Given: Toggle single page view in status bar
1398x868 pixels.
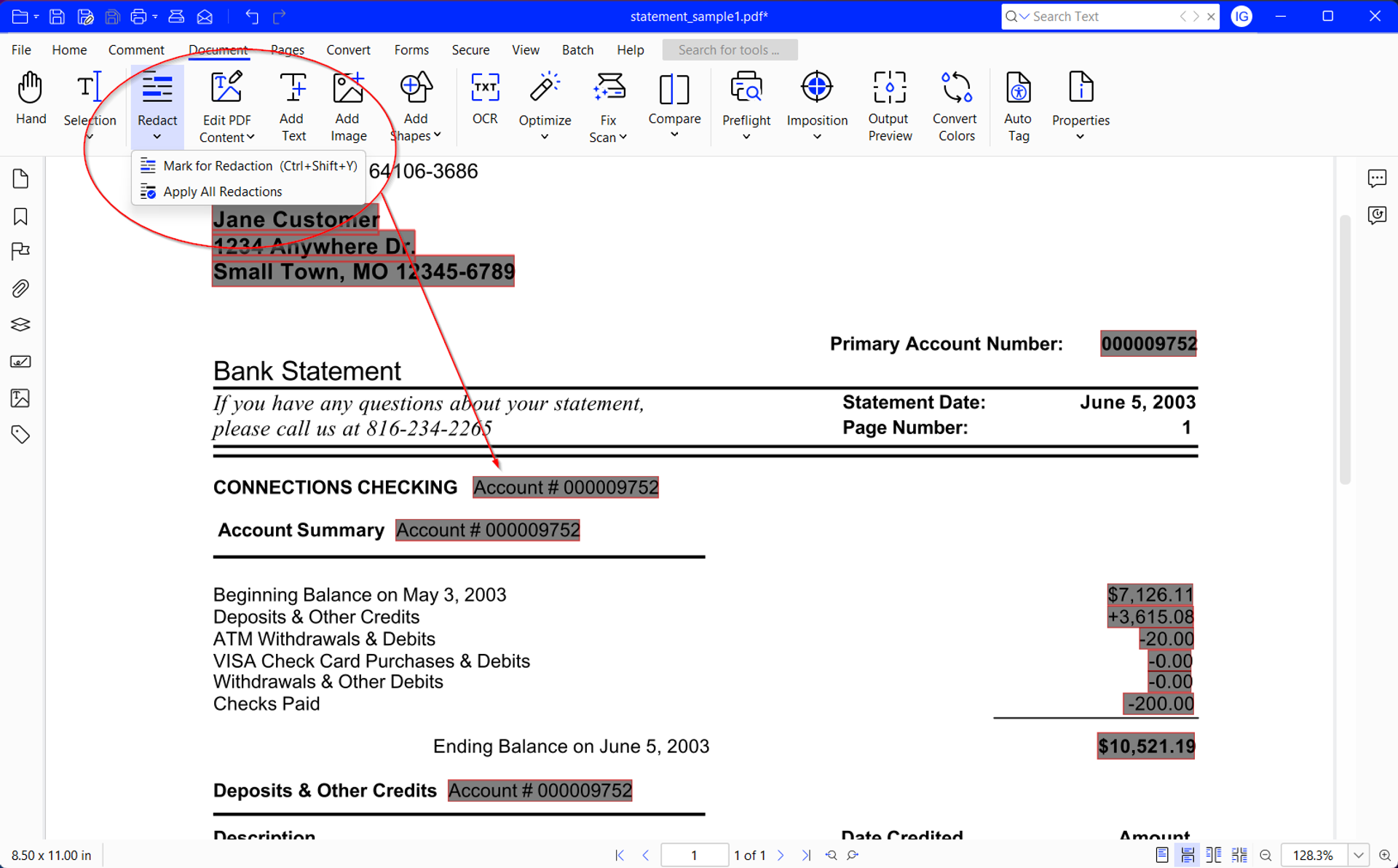Looking at the screenshot, I should (1162, 855).
